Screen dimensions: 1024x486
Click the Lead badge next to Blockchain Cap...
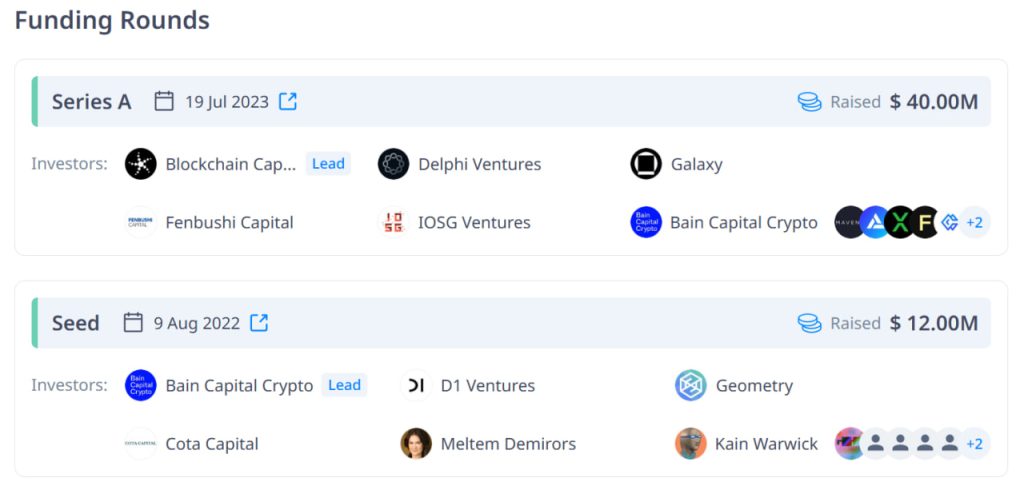pos(328,164)
